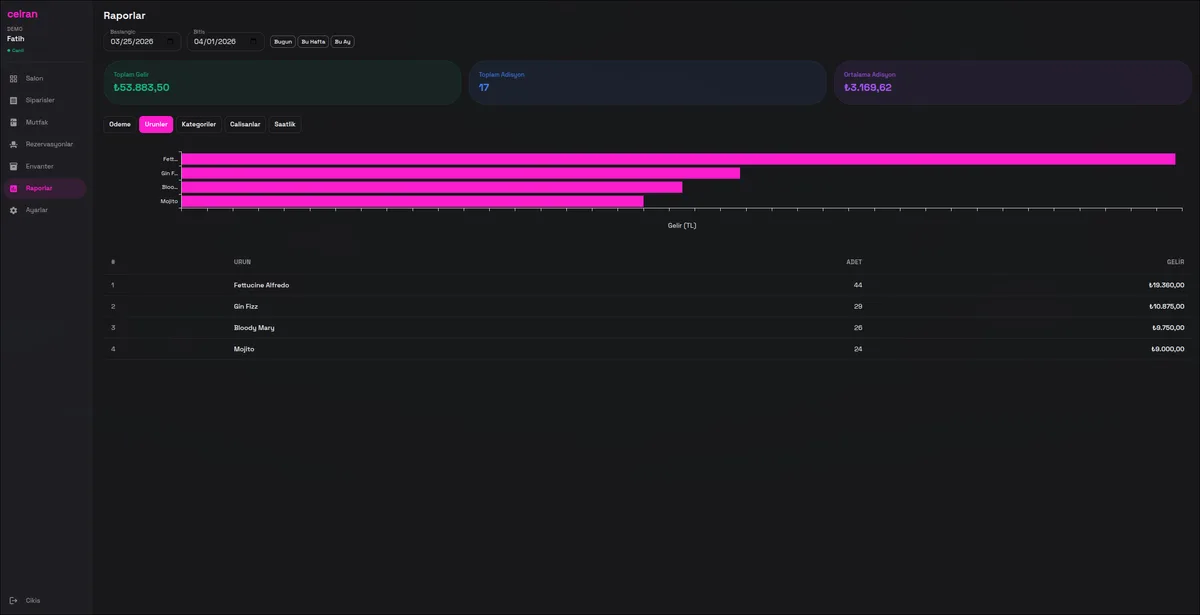The width and height of the screenshot is (1200, 615).
Task: Click the Baslangic date input field
Action: tap(135, 42)
